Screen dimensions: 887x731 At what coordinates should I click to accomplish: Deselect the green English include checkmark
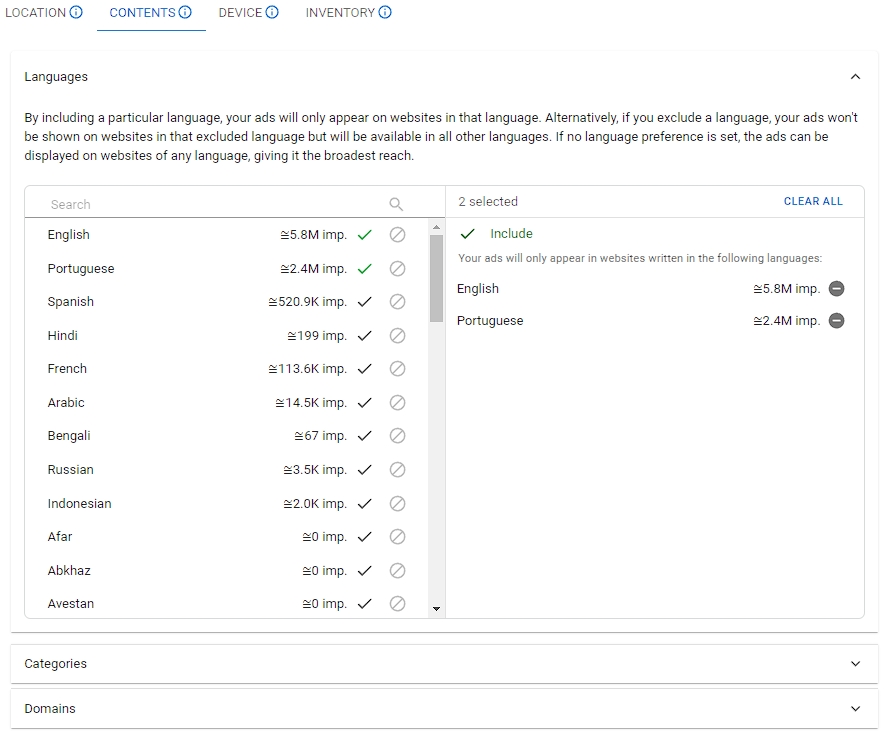[x=365, y=235]
